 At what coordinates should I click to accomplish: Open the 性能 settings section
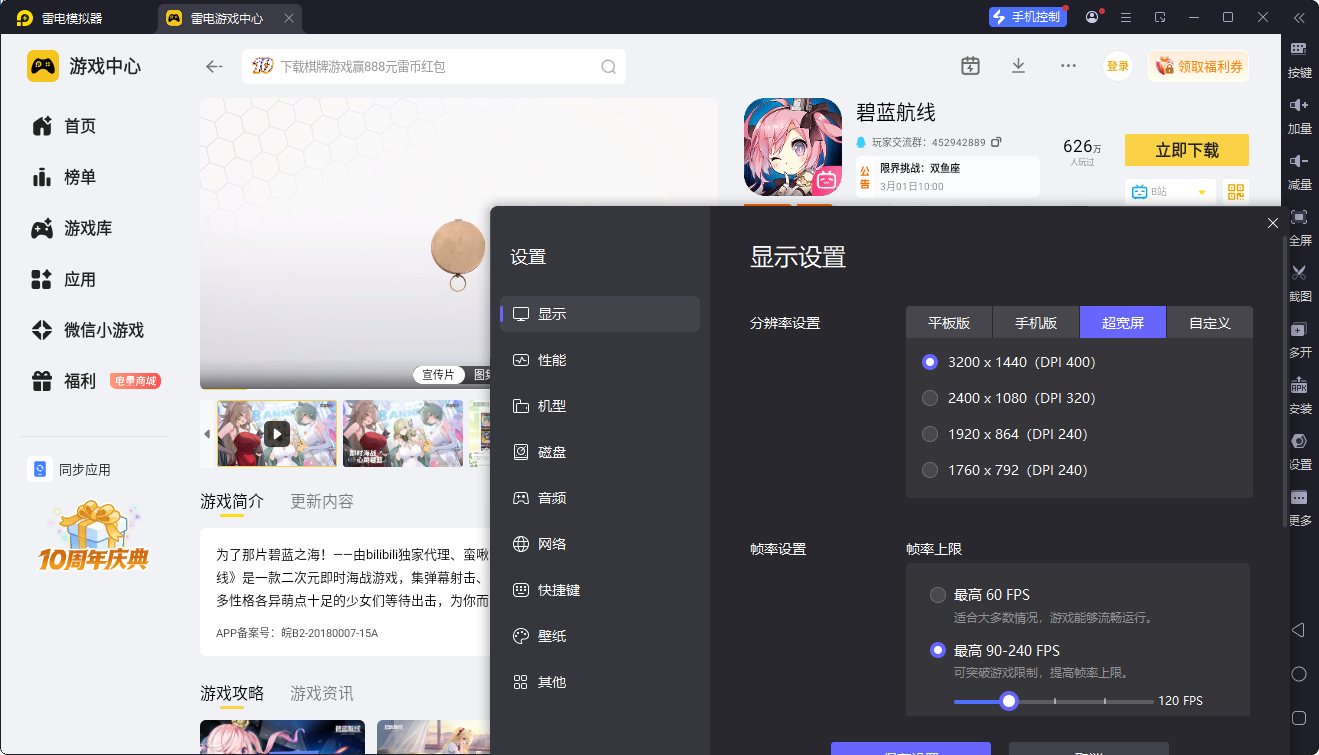pyautogui.click(x=552, y=360)
